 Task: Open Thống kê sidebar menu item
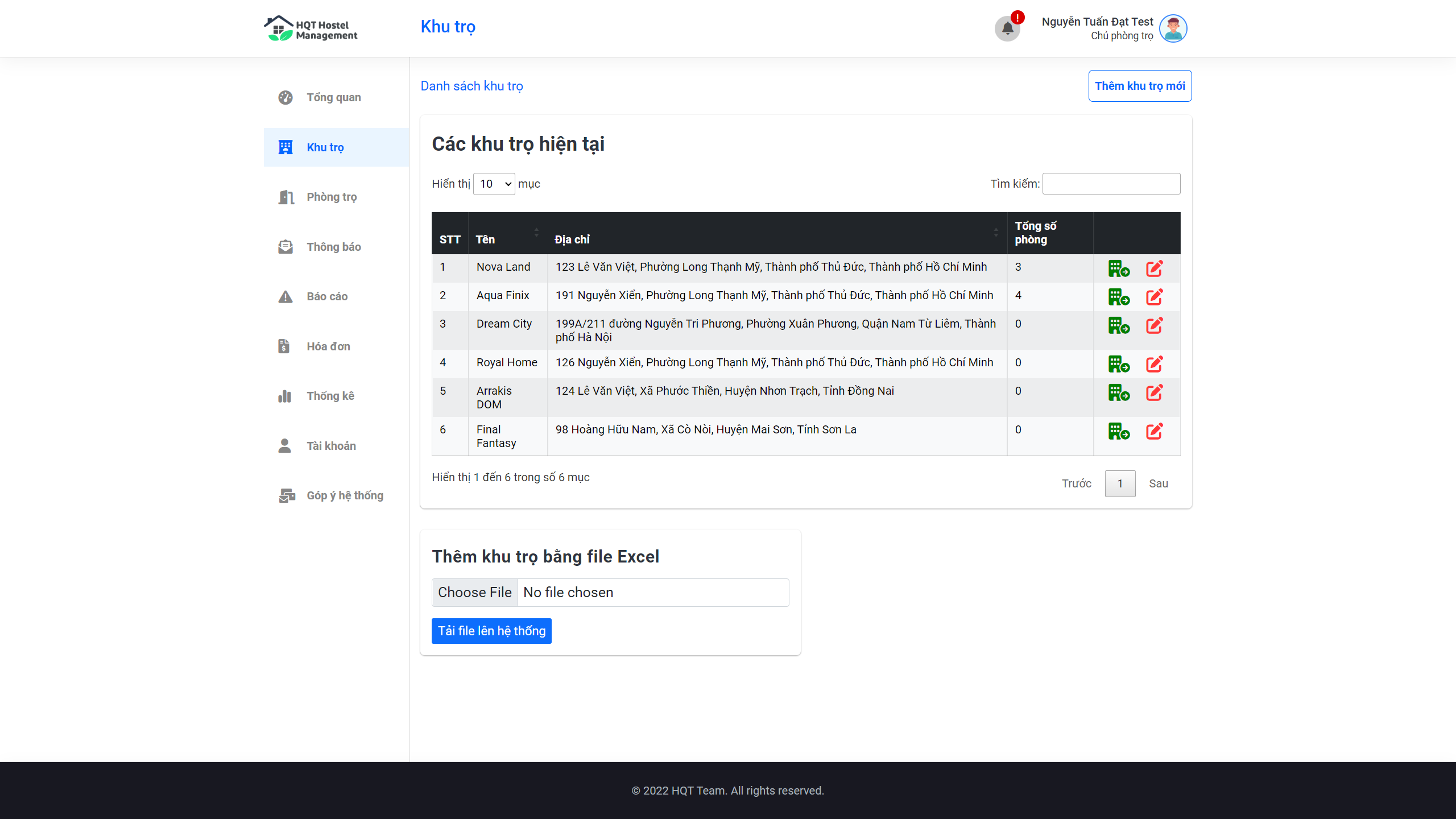point(330,396)
